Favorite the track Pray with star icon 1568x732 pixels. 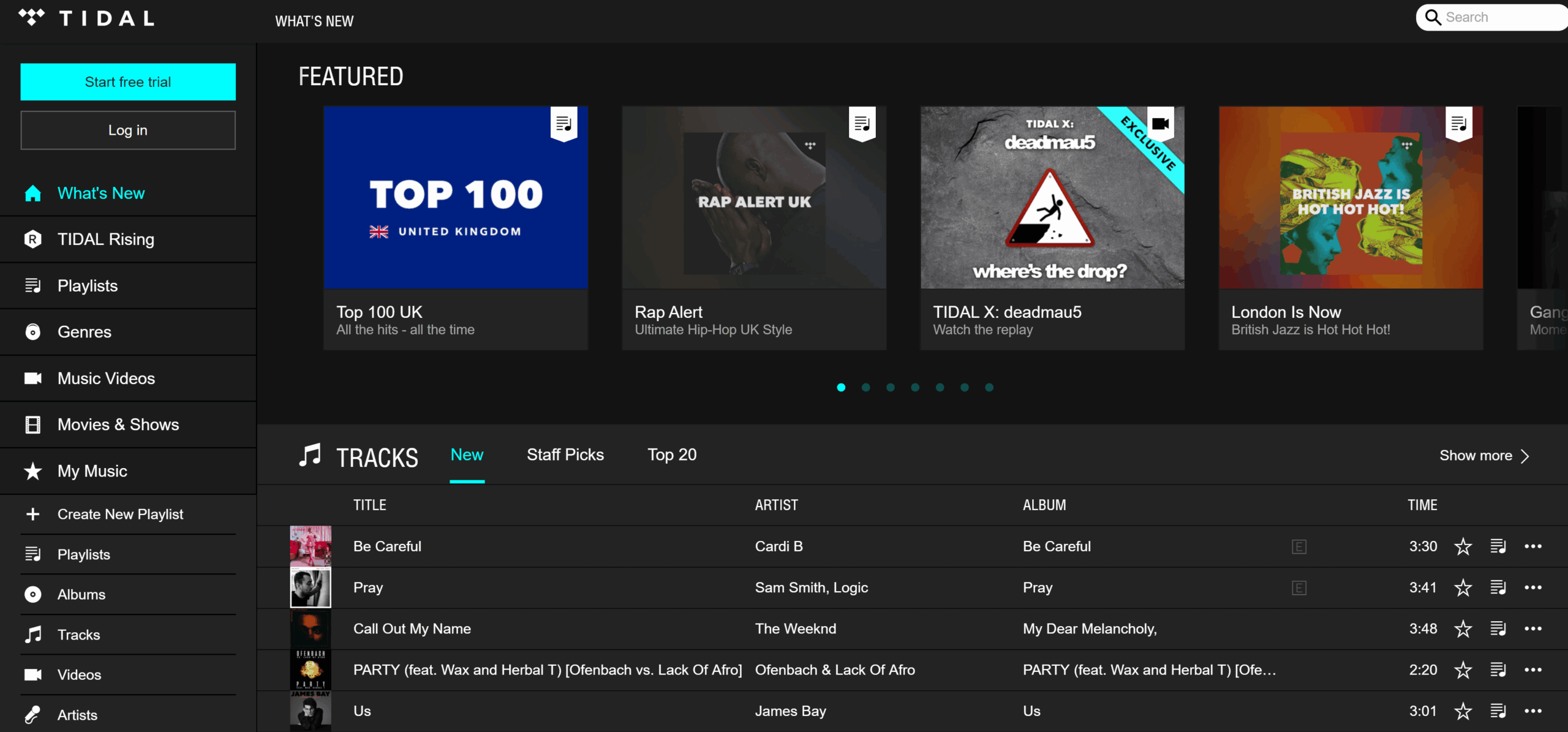(x=1463, y=587)
